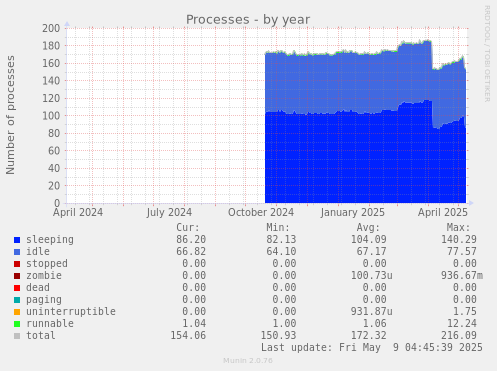Click the 'Munin 2.0.76' version text

tap(248, 361)
